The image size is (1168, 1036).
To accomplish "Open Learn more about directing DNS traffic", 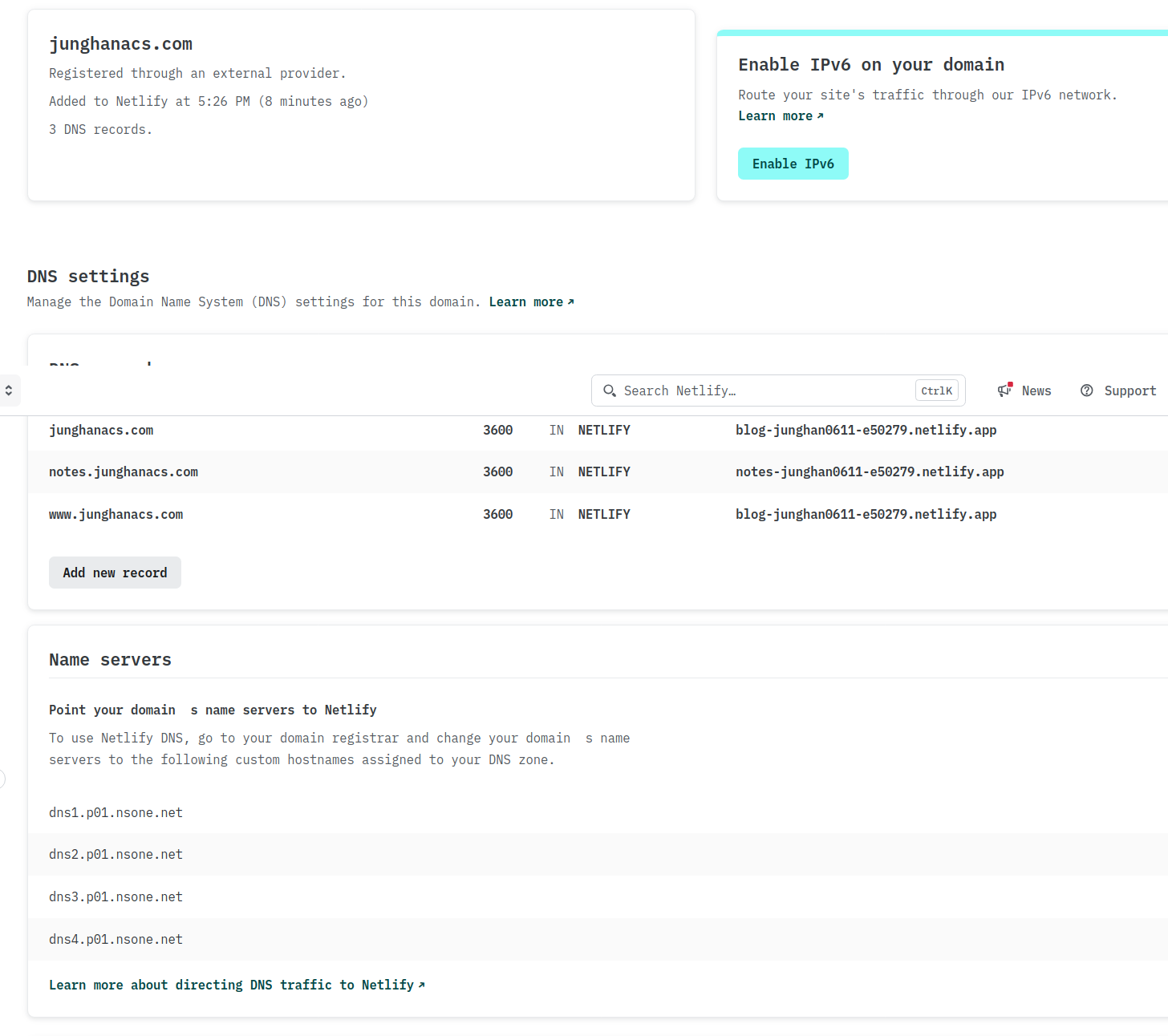I will [x=237, y=985].
